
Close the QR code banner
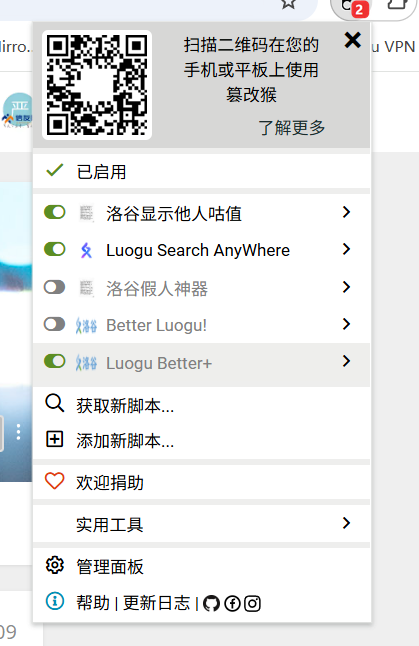[353, 40]
